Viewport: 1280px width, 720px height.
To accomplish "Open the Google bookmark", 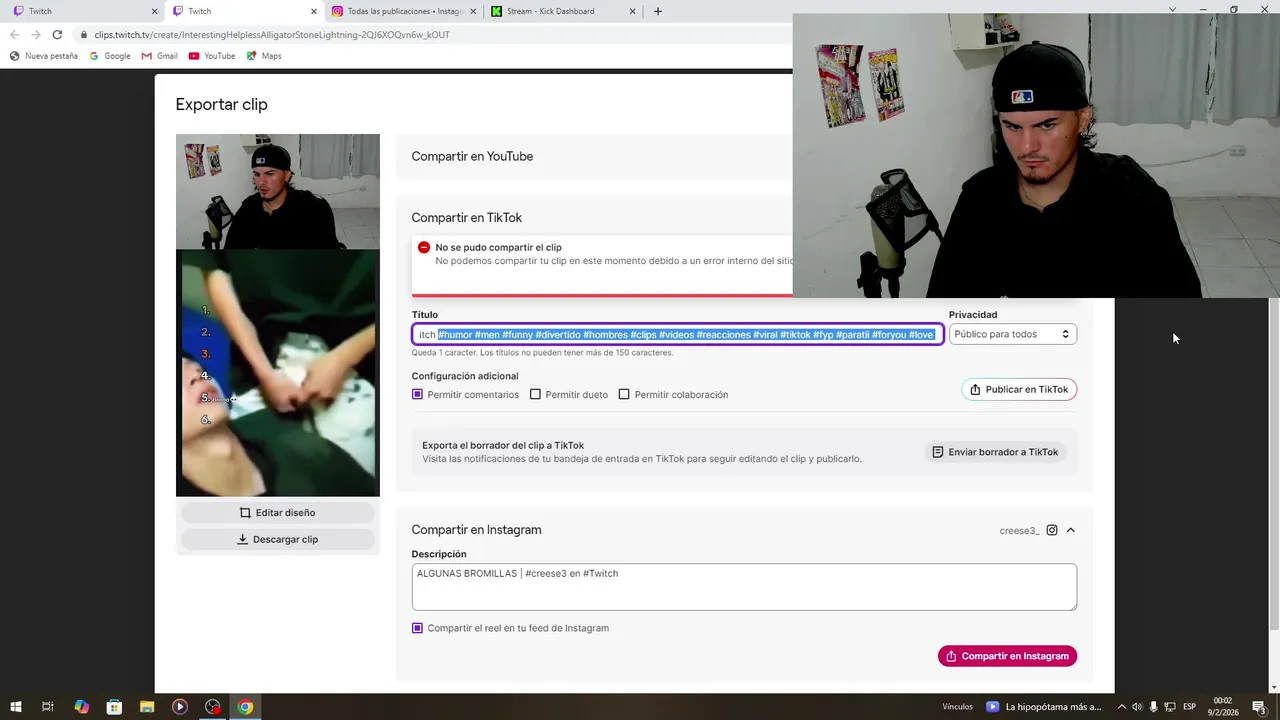I will pos(111,56).
